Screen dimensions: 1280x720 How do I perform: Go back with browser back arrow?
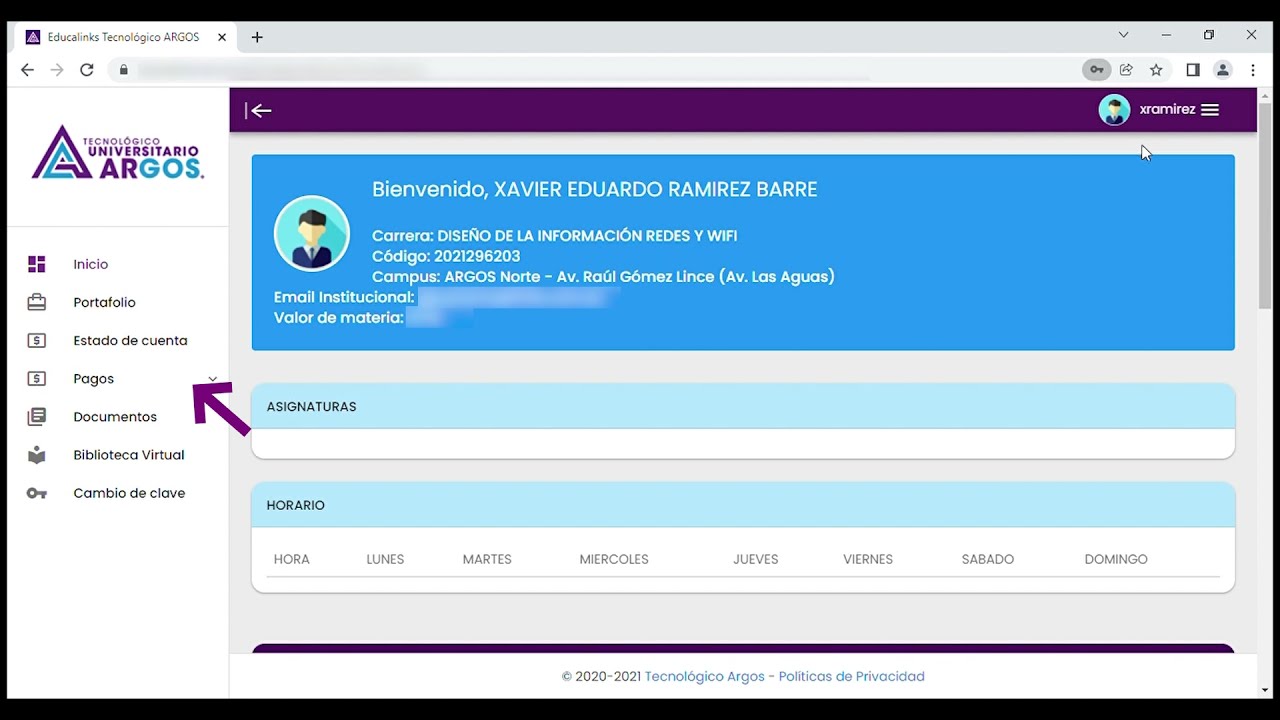27,70
